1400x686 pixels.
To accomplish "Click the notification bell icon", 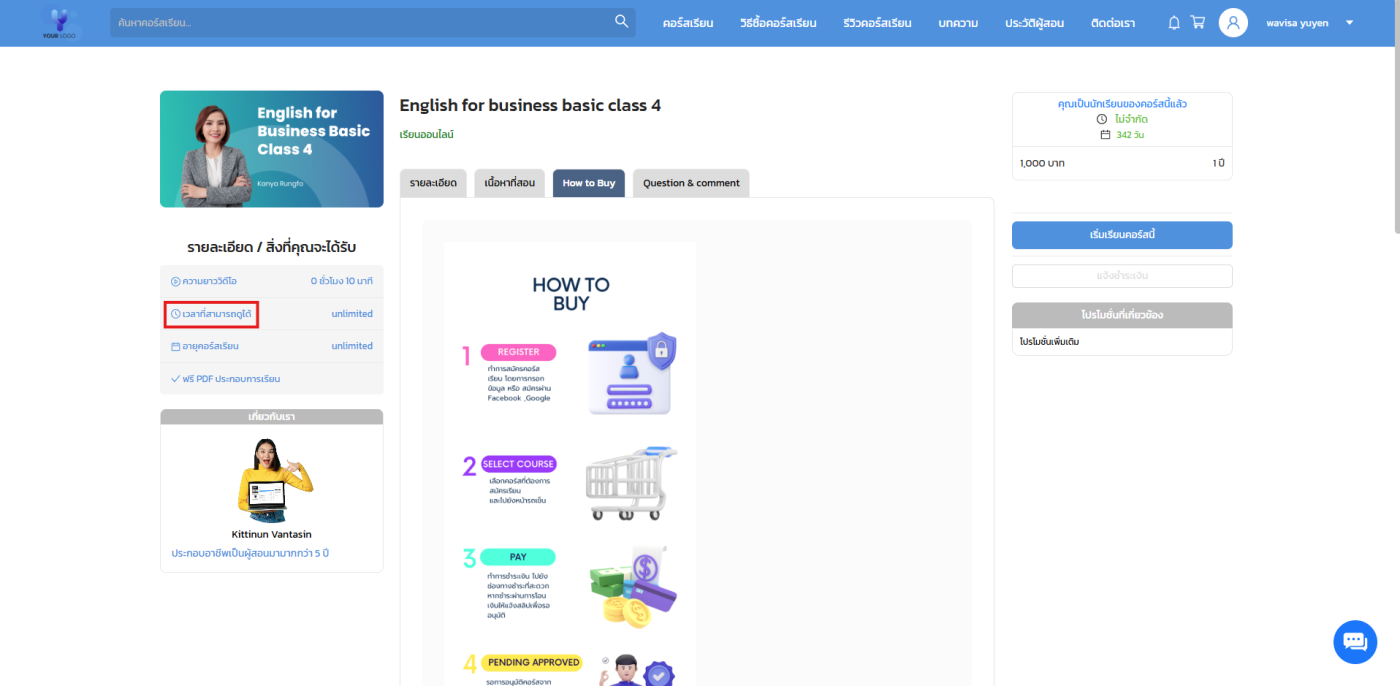I will [1174, 23].
